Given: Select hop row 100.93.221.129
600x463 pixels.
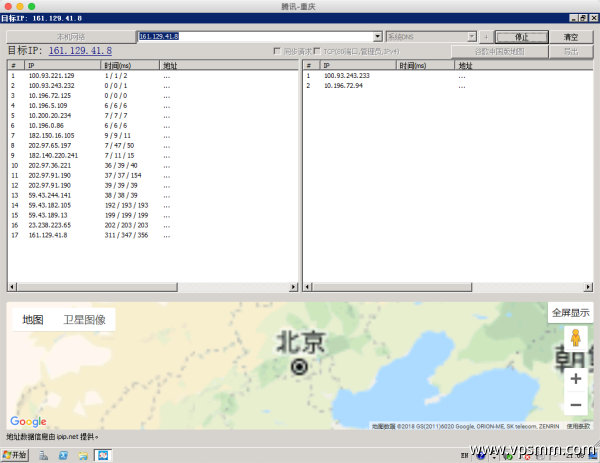Looking at the screenshot, I should 152,76.
